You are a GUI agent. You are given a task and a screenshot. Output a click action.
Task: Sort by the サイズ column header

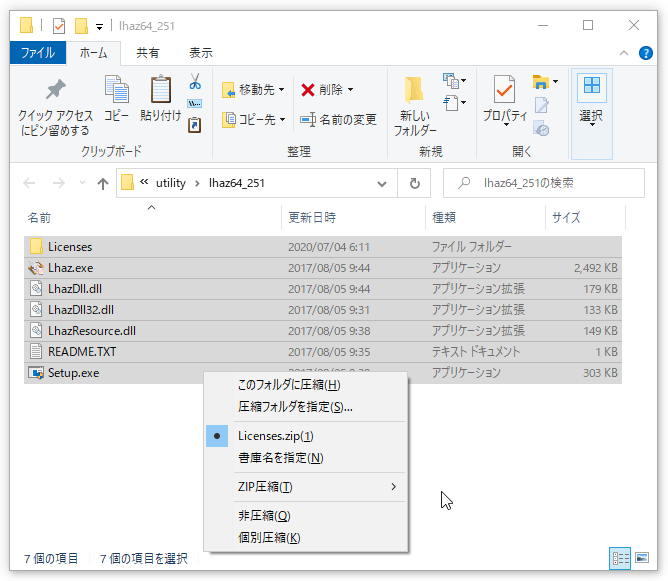coord(585,218)
